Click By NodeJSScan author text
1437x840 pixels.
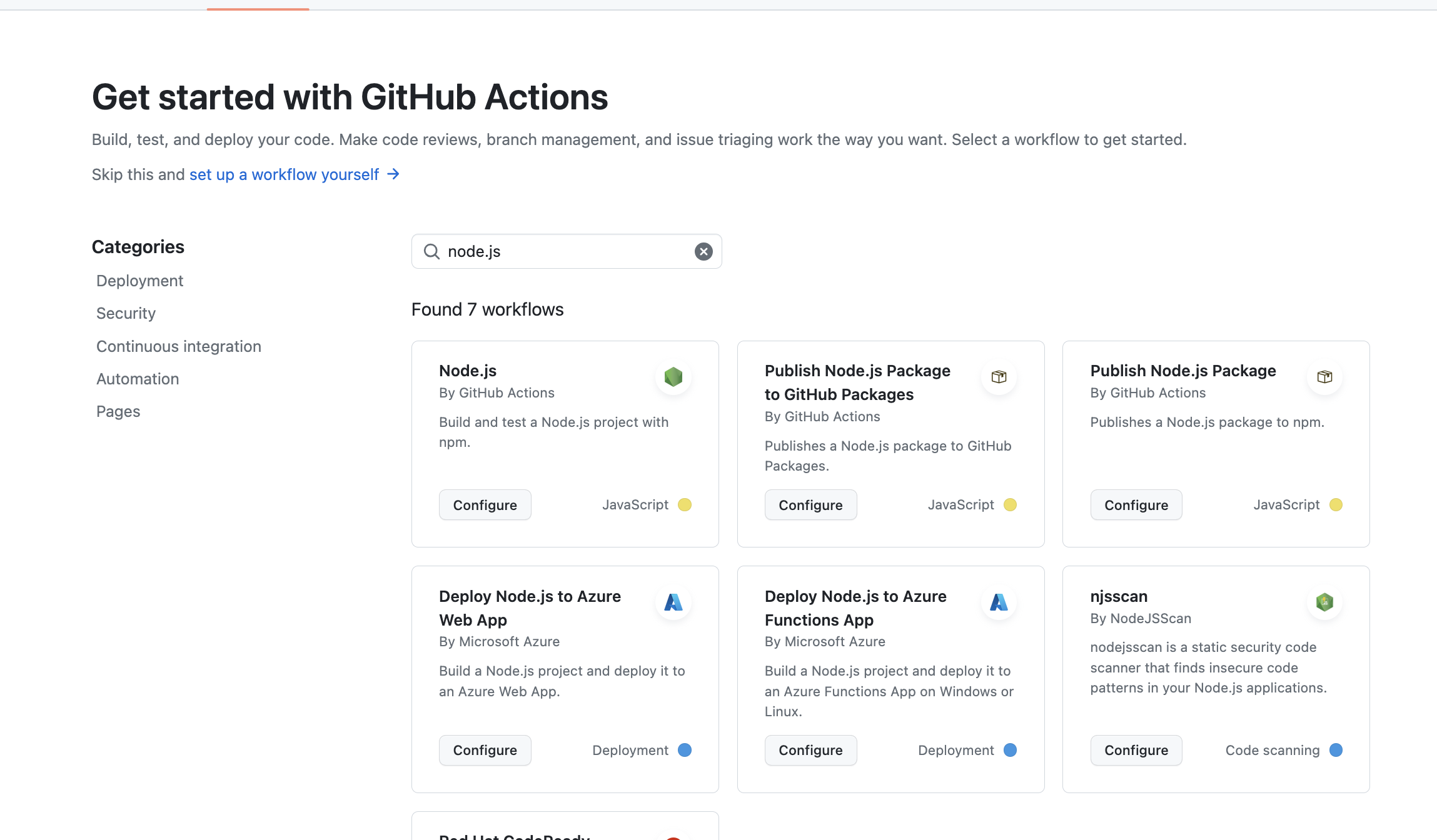tap(1141, 618)
